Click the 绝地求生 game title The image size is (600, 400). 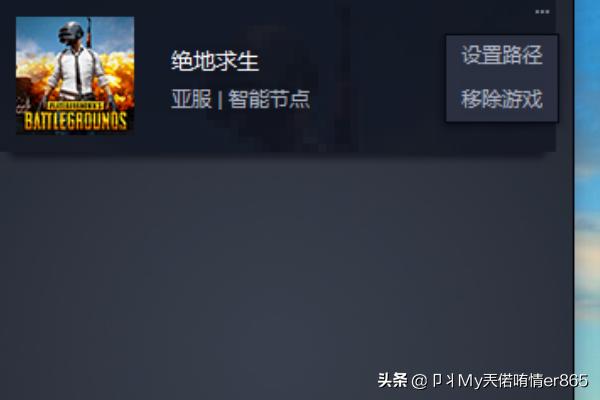(215, 61)
